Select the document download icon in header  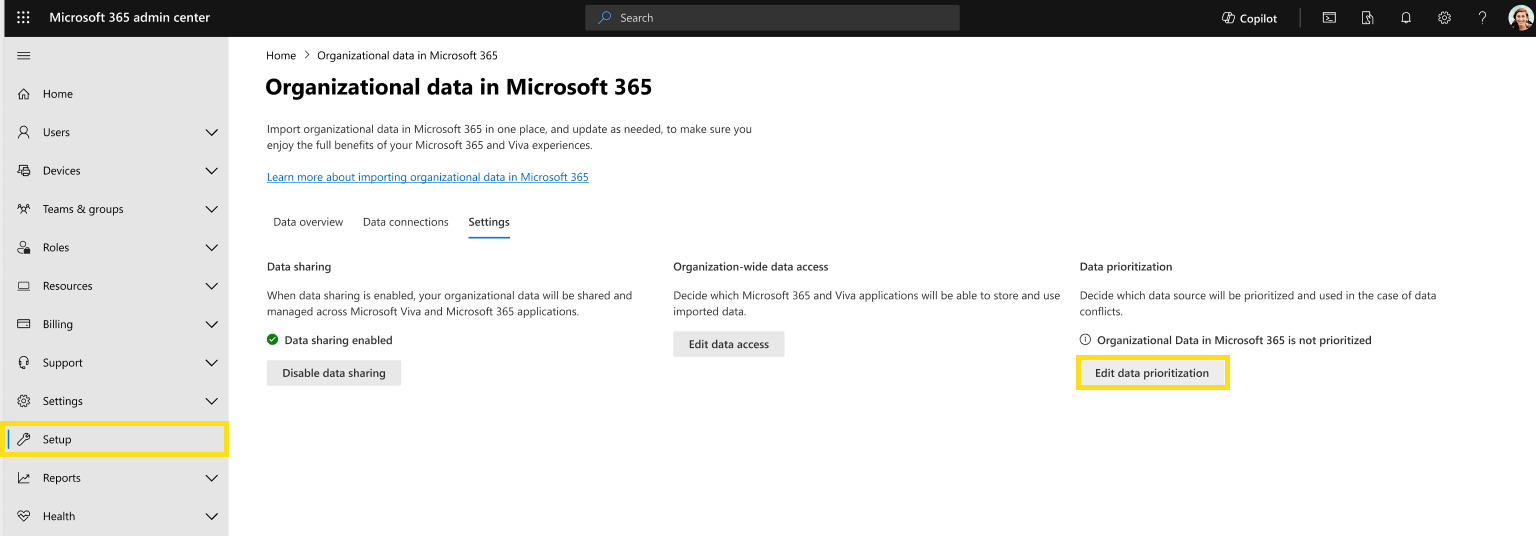[1368, 18]
